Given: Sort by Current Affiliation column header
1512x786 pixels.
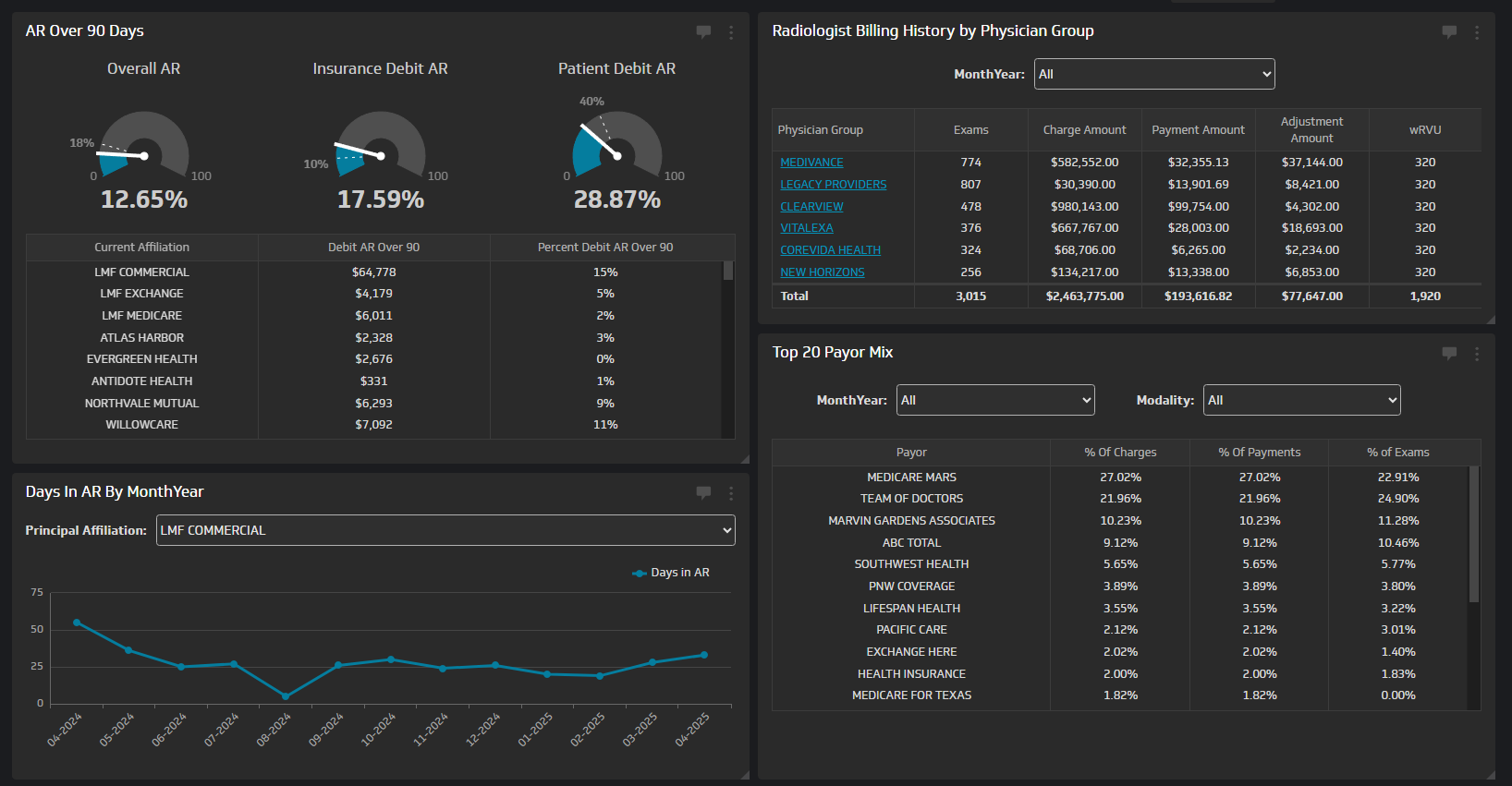Looking at the screenshot, I should coord(142,248).
